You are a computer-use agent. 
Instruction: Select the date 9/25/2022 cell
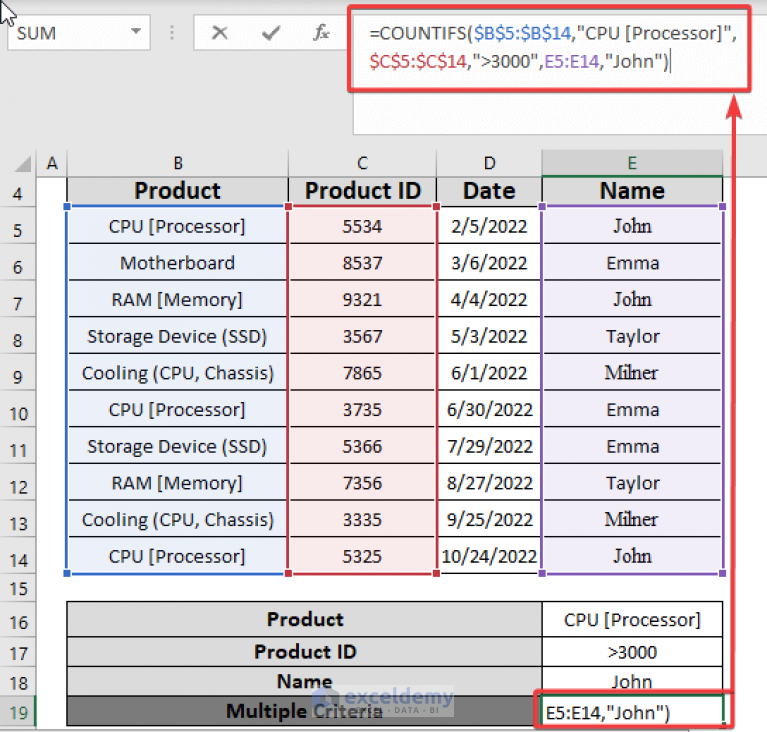489,520
